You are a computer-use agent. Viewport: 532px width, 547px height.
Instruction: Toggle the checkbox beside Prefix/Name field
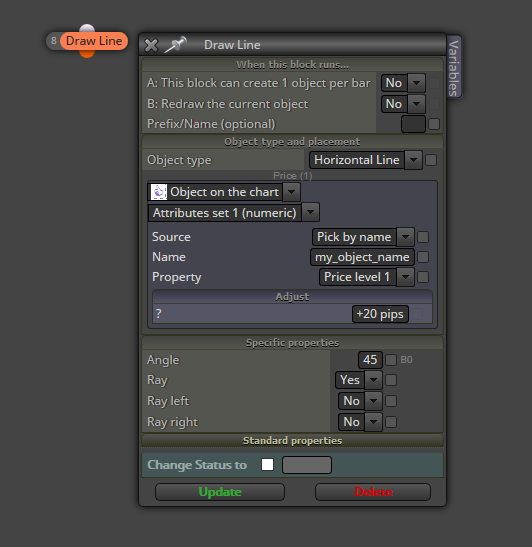click(434, 124)
